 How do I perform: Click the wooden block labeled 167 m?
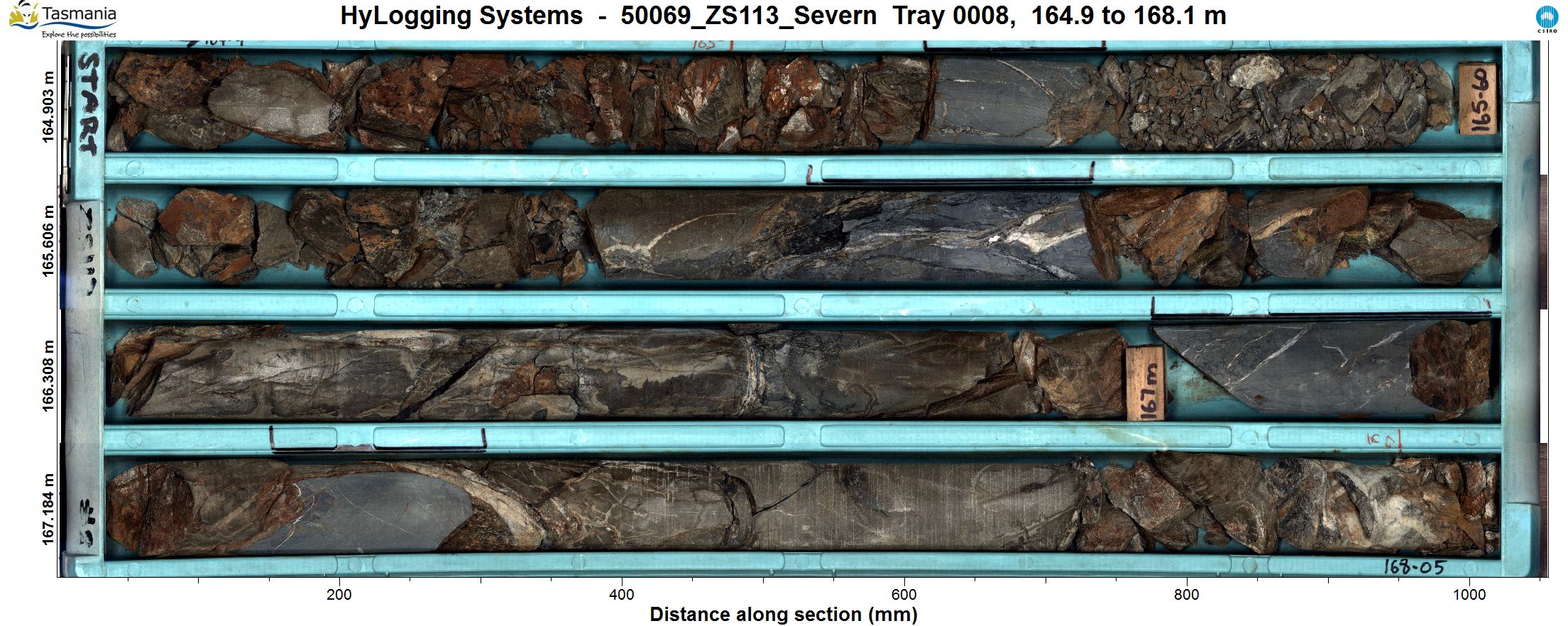tap(1145, 383)
